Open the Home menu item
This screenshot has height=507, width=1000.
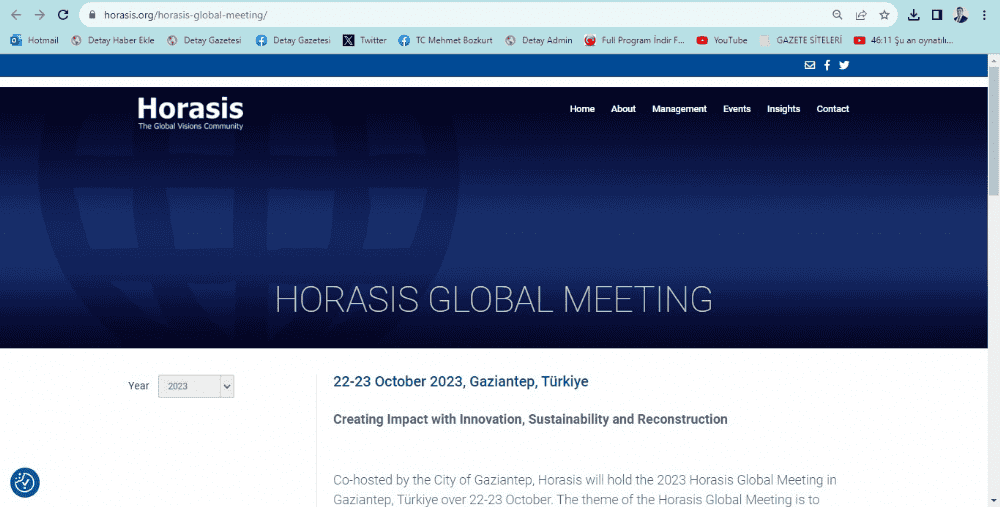pos(582,109)
